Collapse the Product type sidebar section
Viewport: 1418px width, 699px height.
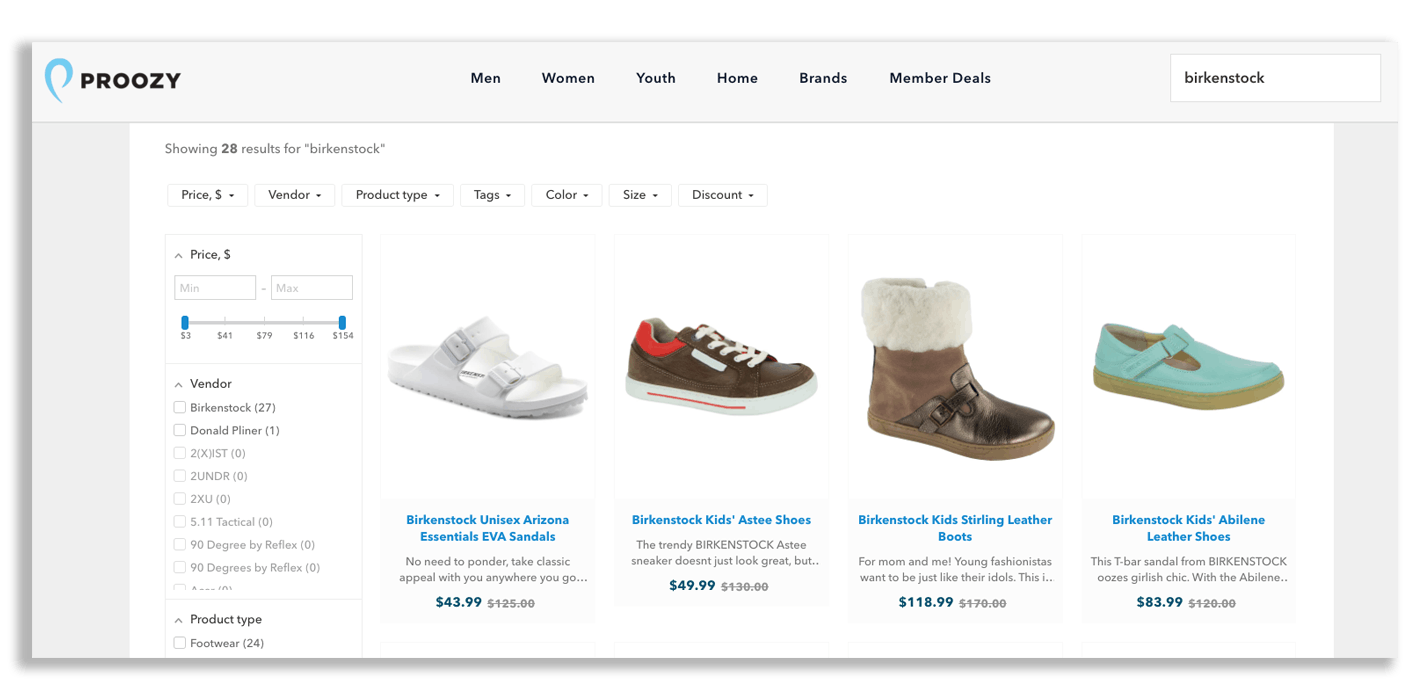[x=179, y=619]
